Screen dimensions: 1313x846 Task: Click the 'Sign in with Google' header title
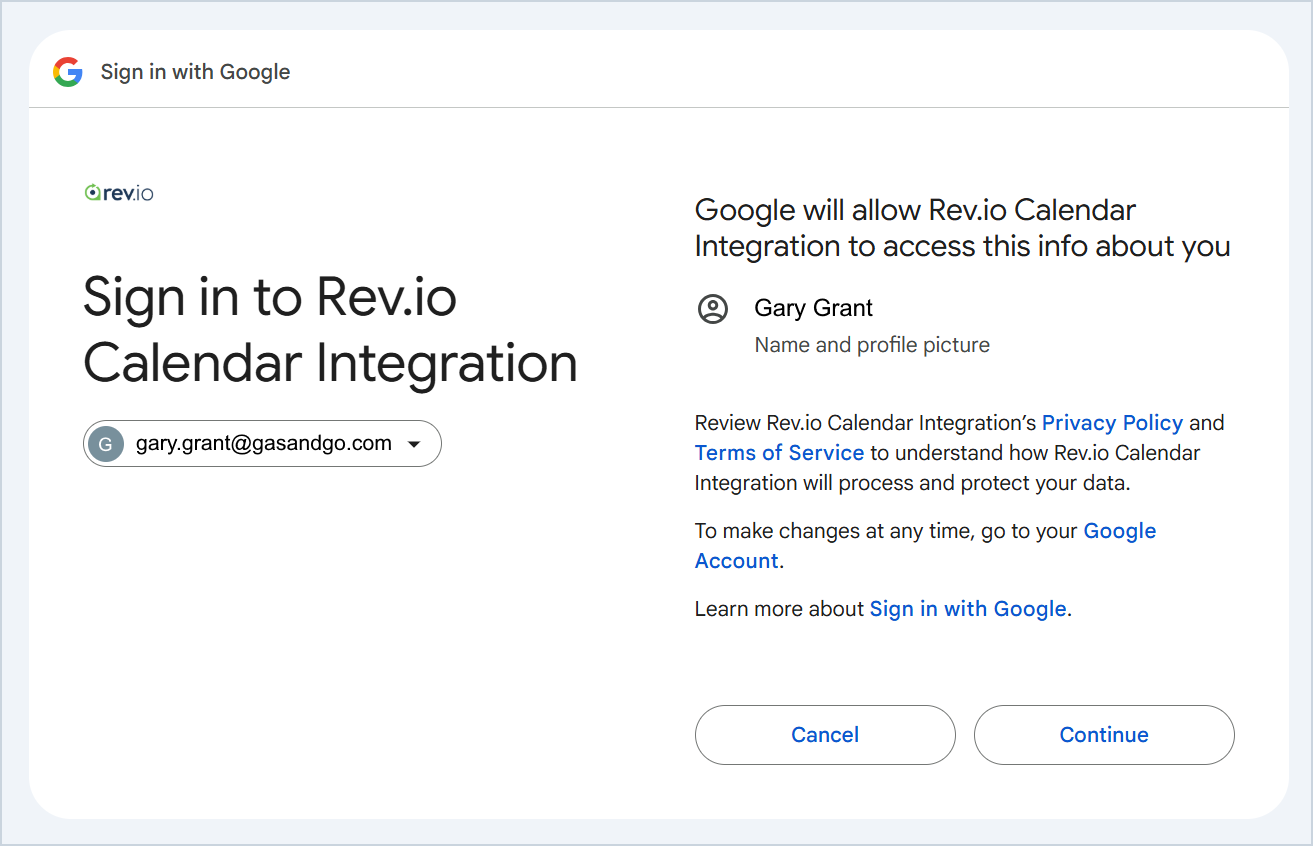click(195, 72)
